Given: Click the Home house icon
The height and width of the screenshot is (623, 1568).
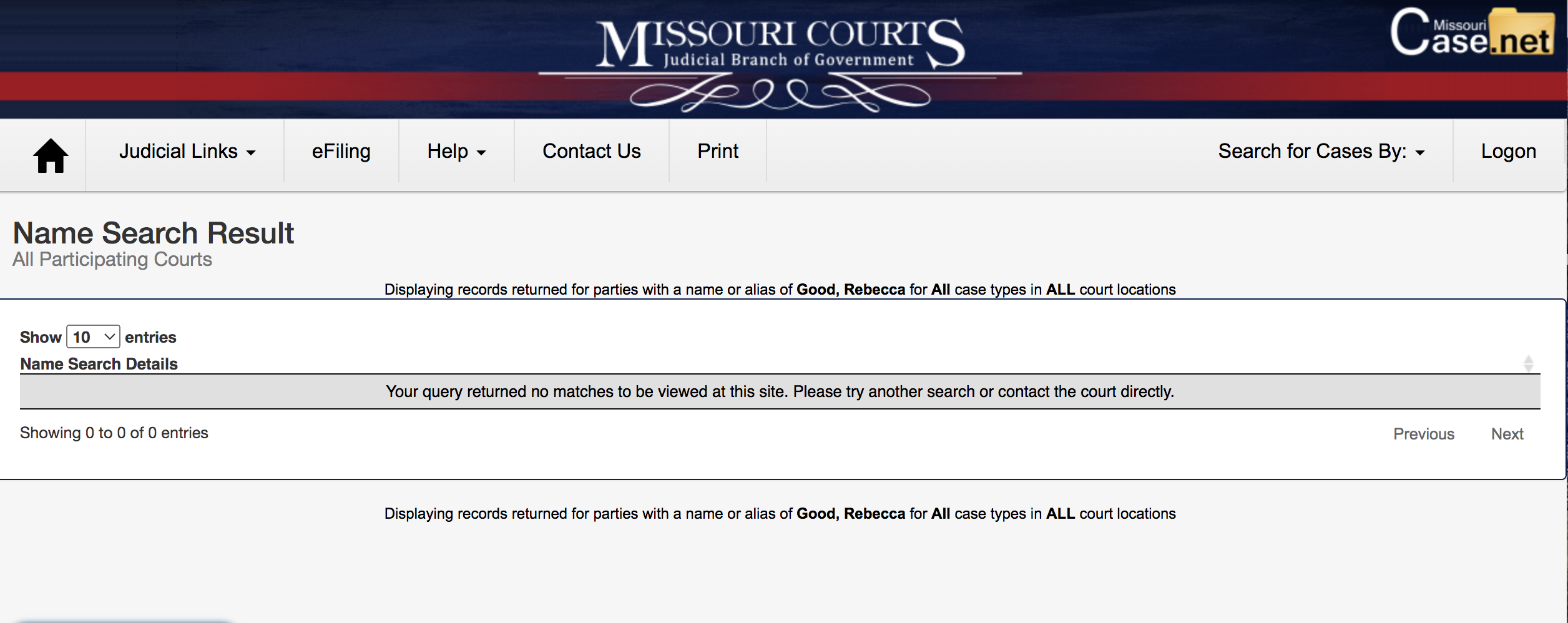Looking at the screenshot, I should [51, 155].
